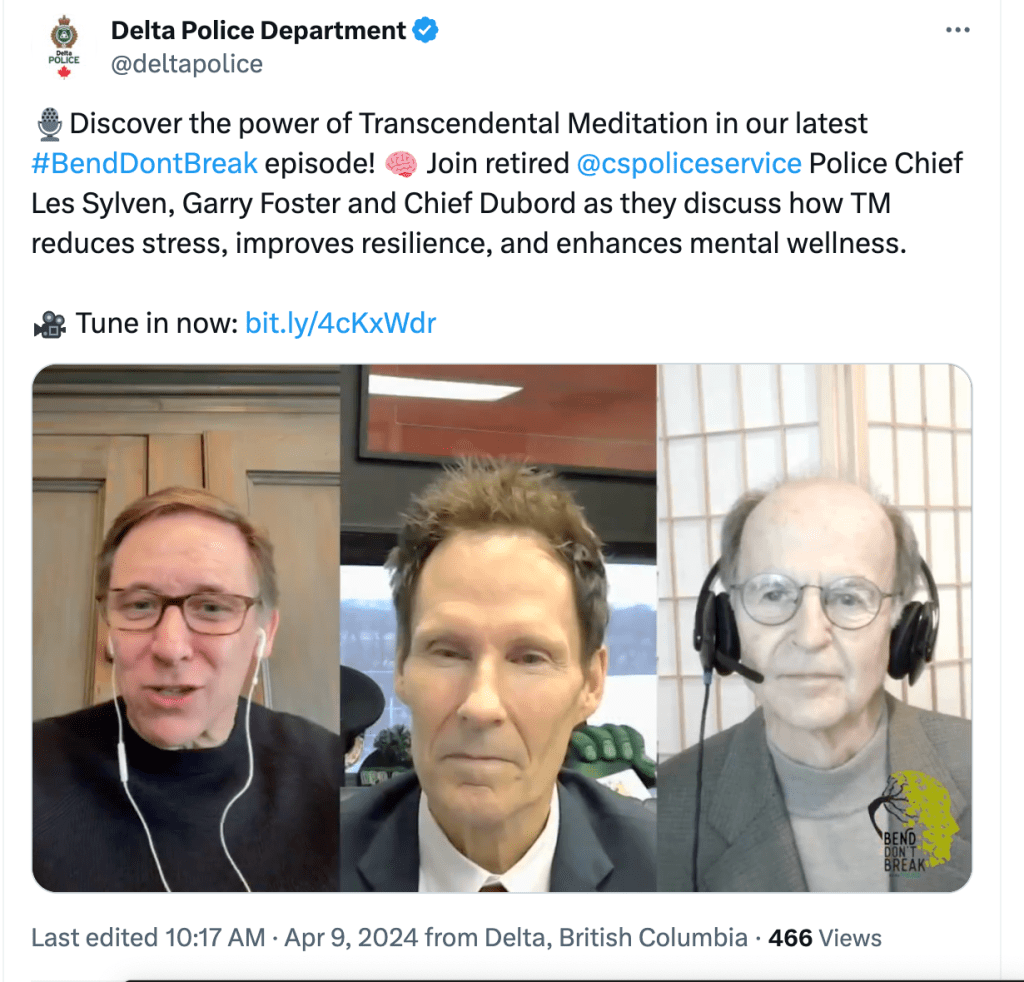
Task: Click the pink brain emoji
Action: 401,164
